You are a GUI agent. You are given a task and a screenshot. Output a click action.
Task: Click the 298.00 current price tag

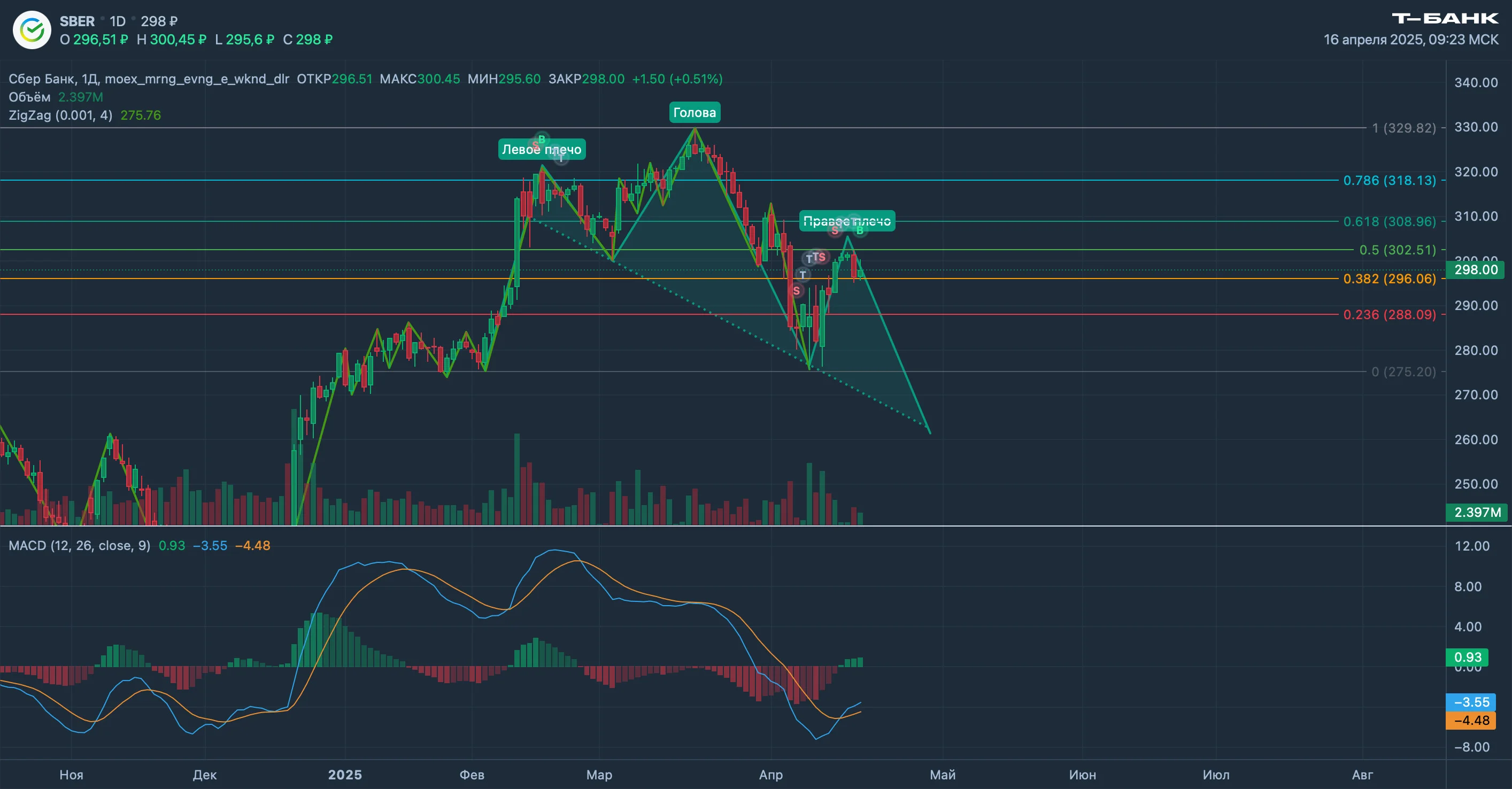point(1476,269)
